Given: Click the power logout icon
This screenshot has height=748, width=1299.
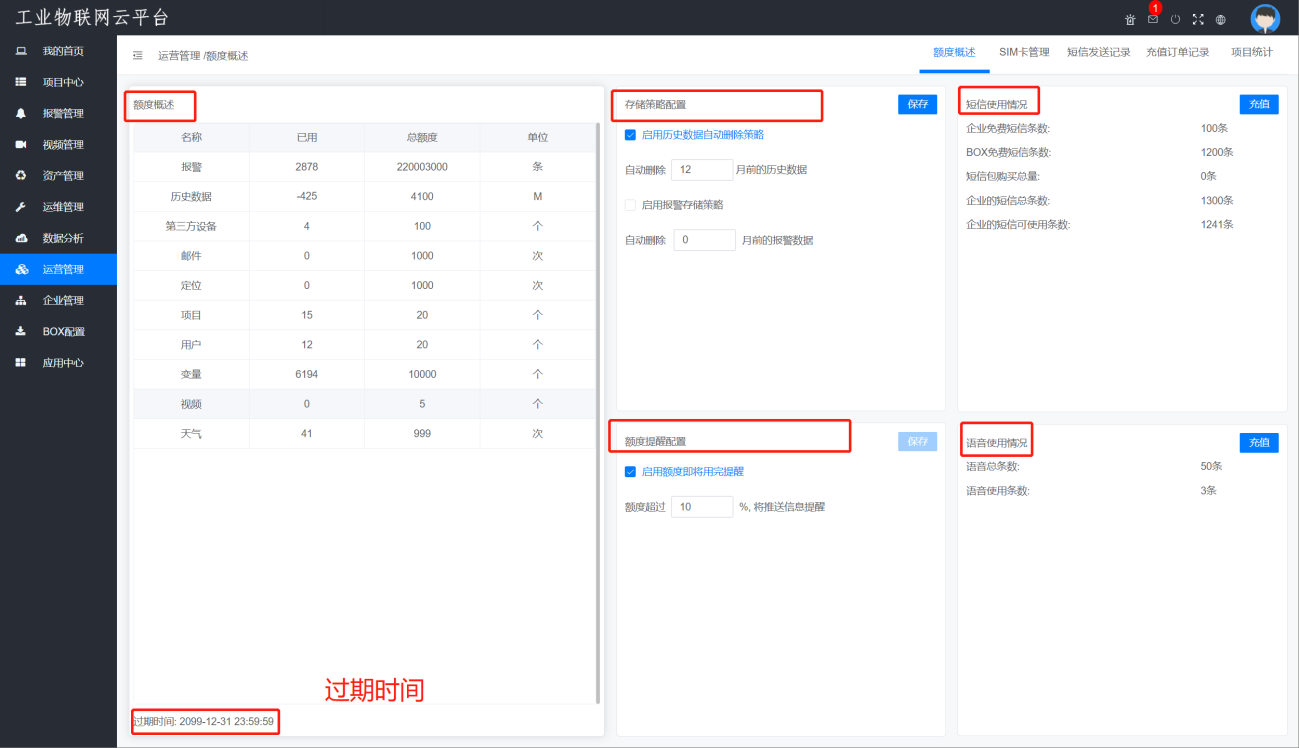Looking at the screenshot, I should click(1175, 19).
